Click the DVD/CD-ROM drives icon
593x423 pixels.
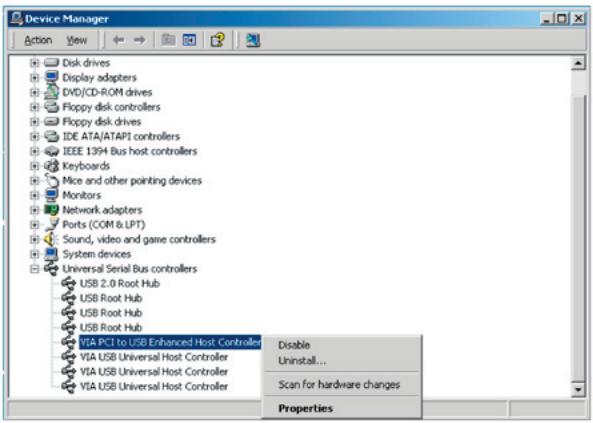[x=51, y=92]
